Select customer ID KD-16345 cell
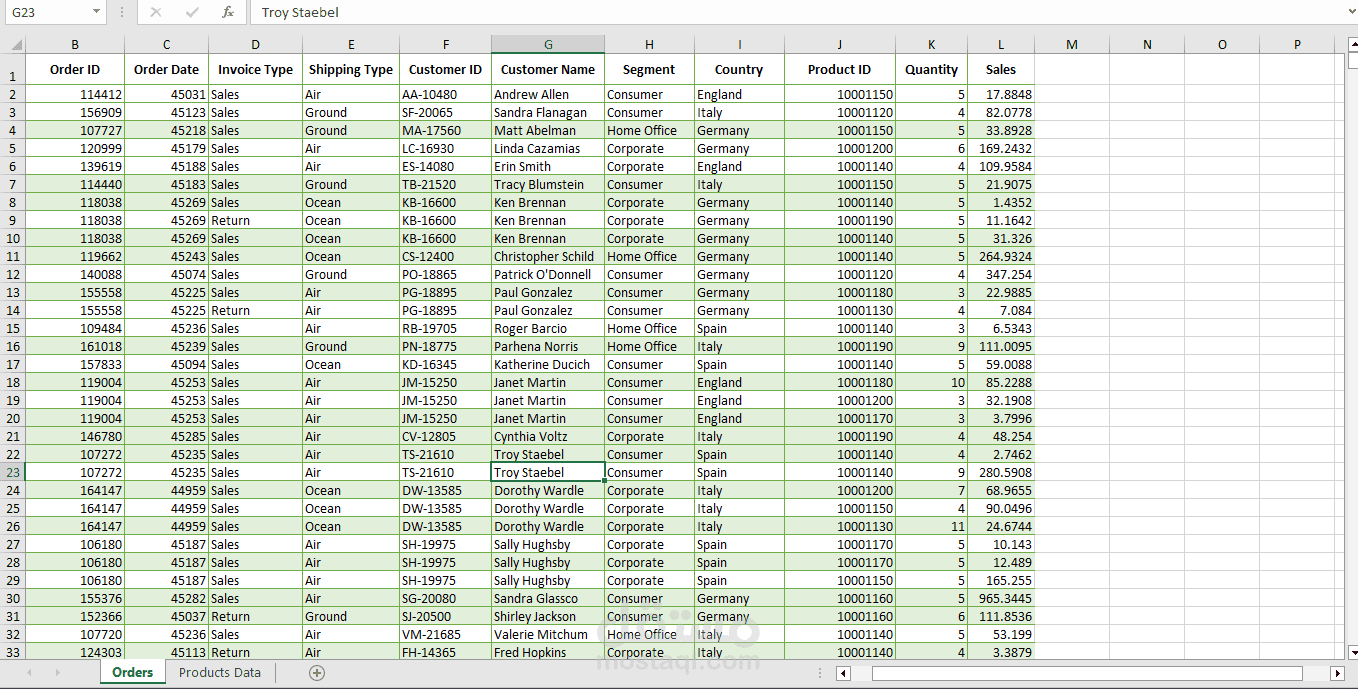 tap(446, 364)
